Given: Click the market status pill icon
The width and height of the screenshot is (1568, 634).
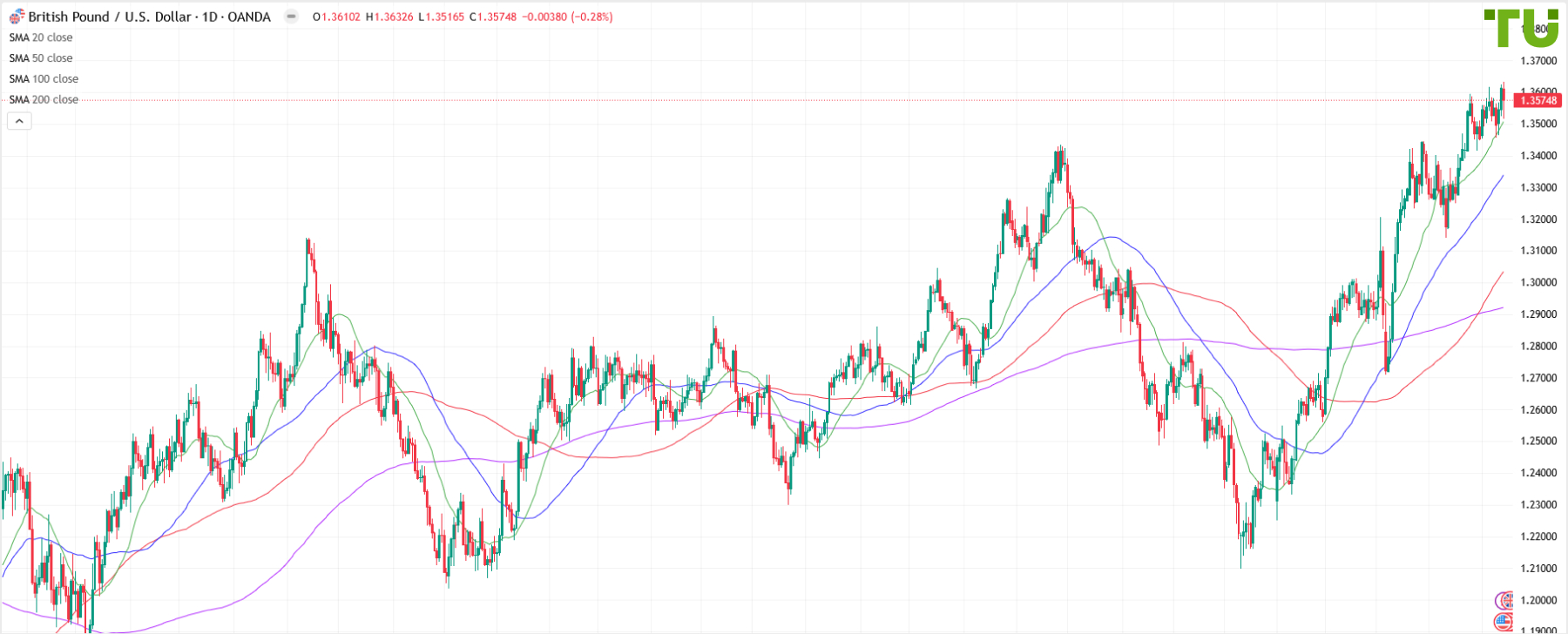Looking at the screenshot, I should tap(291, 17).
